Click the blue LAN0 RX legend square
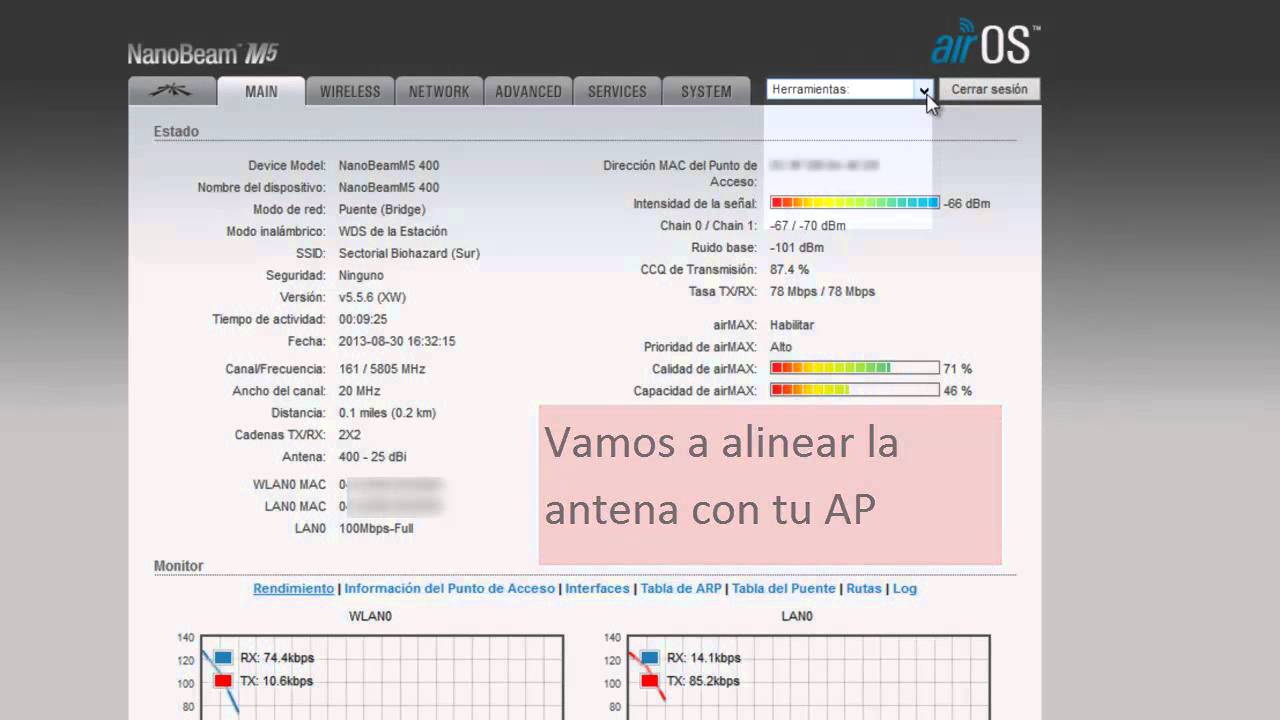This screenshot has height=720, width=1280. (650, 658)
